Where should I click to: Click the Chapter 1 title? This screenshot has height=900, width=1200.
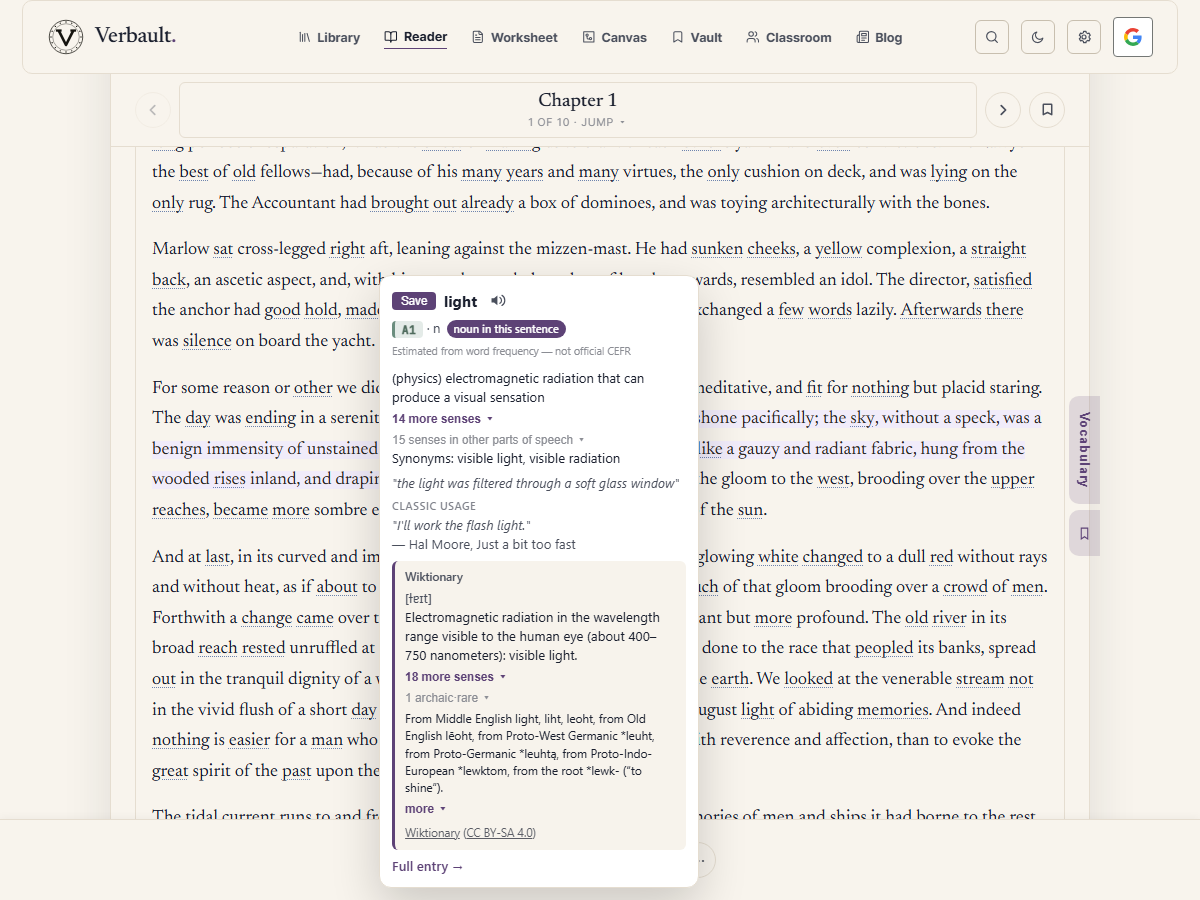coord(578,100)
